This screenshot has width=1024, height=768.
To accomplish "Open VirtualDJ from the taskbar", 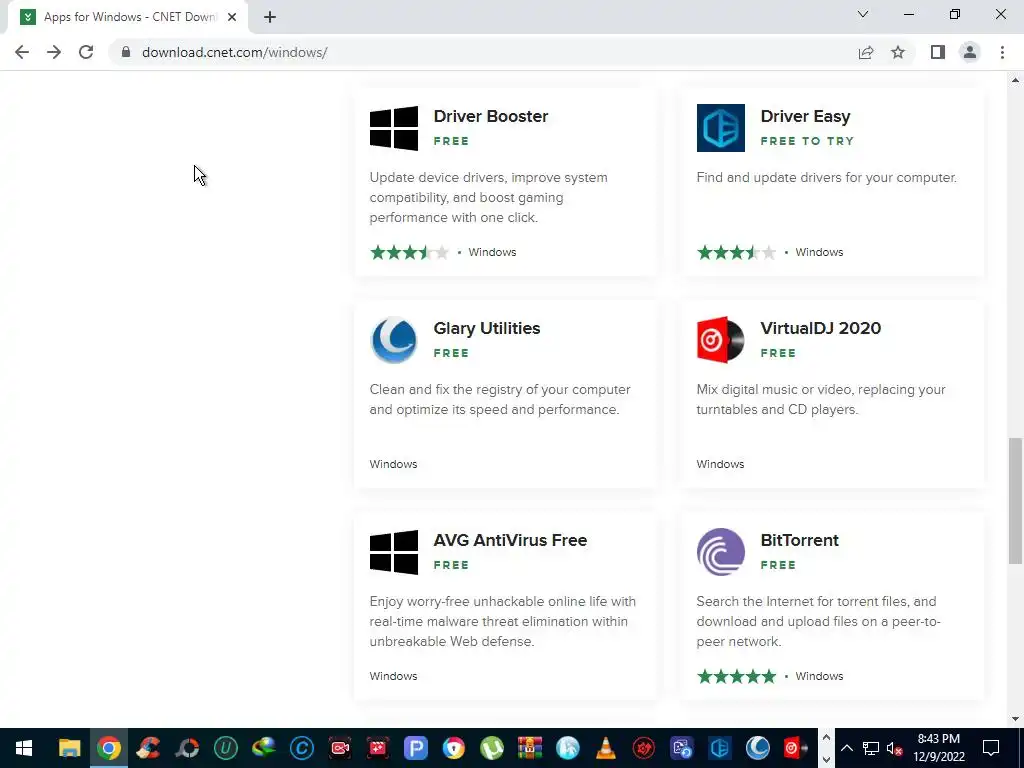I will 795,748.
